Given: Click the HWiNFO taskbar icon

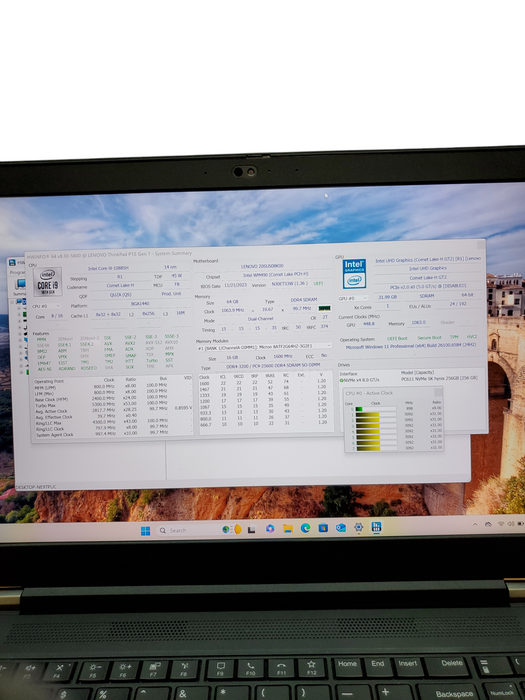Looking at the screenshot, I should click(376, 527).
